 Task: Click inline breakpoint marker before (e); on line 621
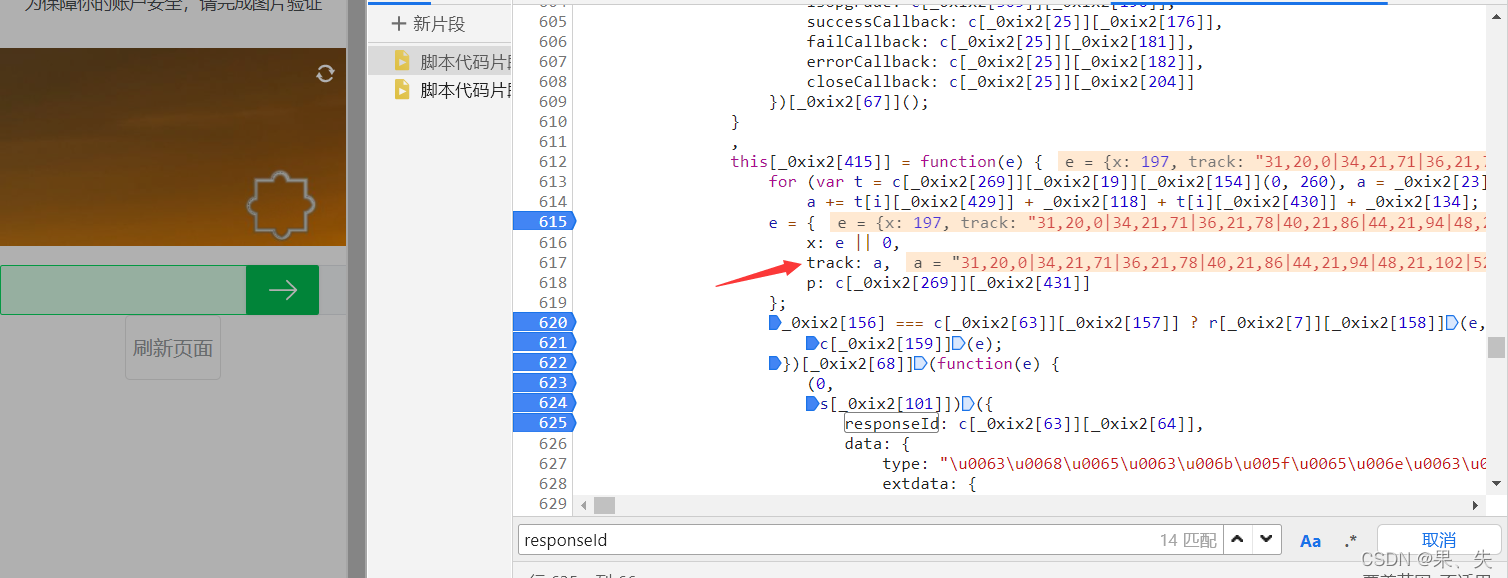[958, 343]
